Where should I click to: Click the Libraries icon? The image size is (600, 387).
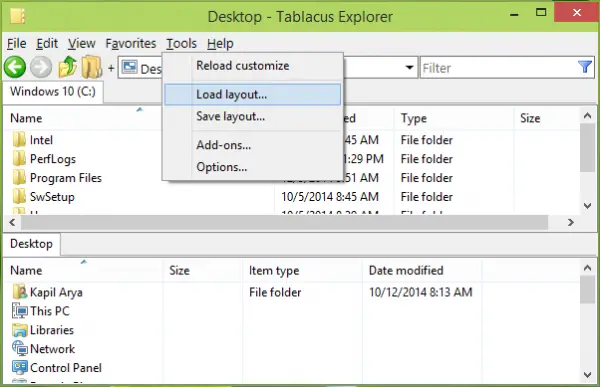20,330
